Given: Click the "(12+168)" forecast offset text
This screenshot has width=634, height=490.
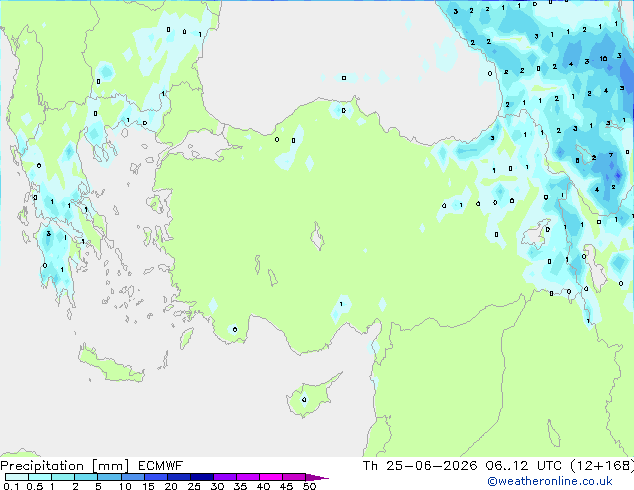Looking at the screenshot, I should (602, 466).
